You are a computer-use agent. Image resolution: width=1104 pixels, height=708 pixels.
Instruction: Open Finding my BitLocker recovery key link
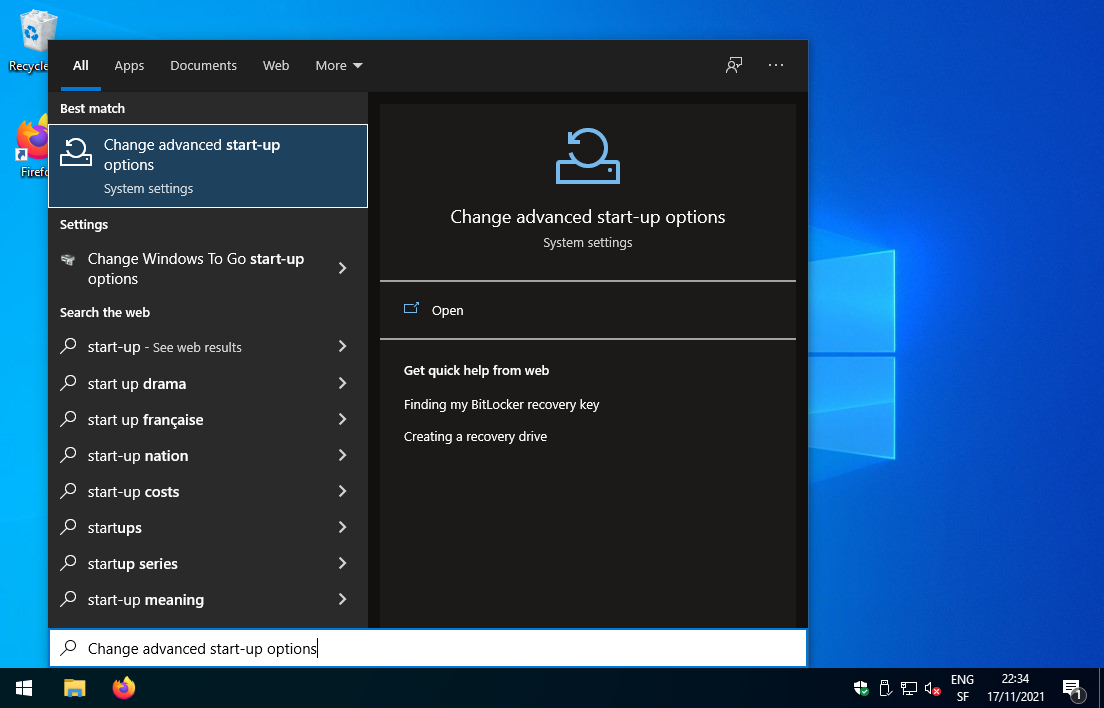501,404
